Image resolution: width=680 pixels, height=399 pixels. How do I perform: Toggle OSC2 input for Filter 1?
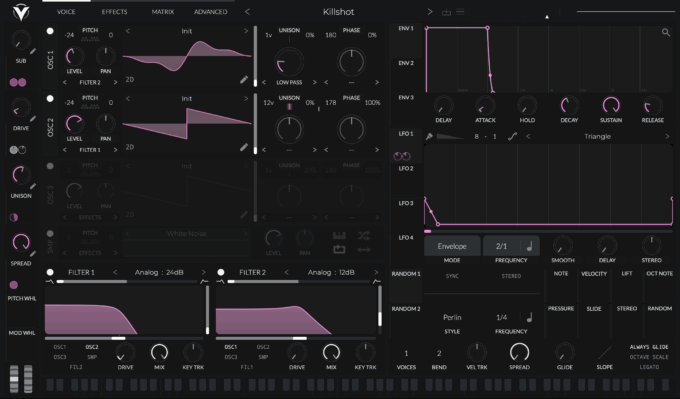pyautogui.click(x=92, y=347)
